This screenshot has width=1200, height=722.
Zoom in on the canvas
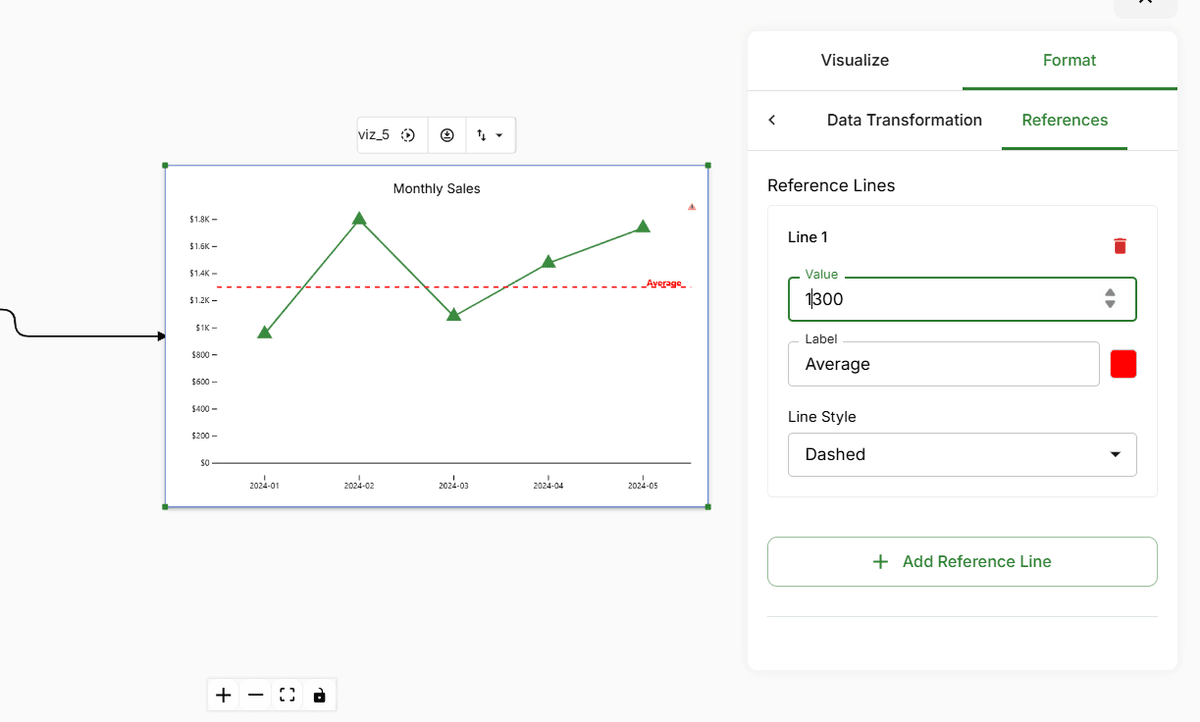coord(222,694)
